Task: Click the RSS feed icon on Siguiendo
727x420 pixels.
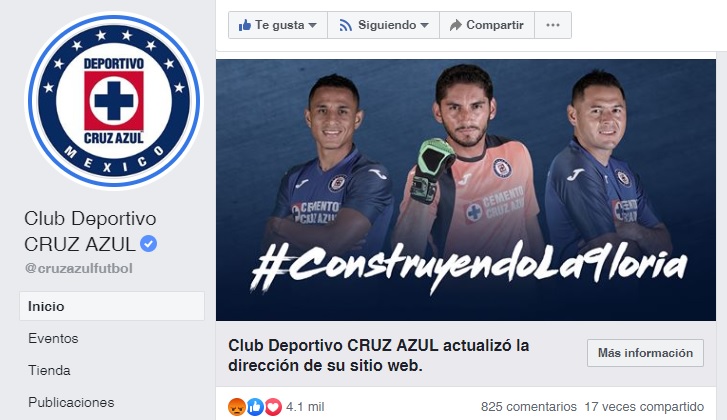Action: pyautogui.click(x=345, y=25)
